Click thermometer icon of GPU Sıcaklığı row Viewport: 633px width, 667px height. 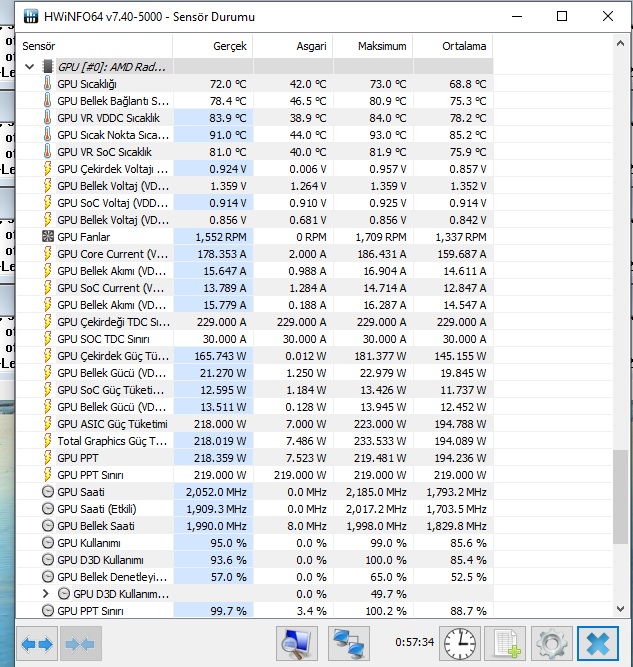coord(48,83)
